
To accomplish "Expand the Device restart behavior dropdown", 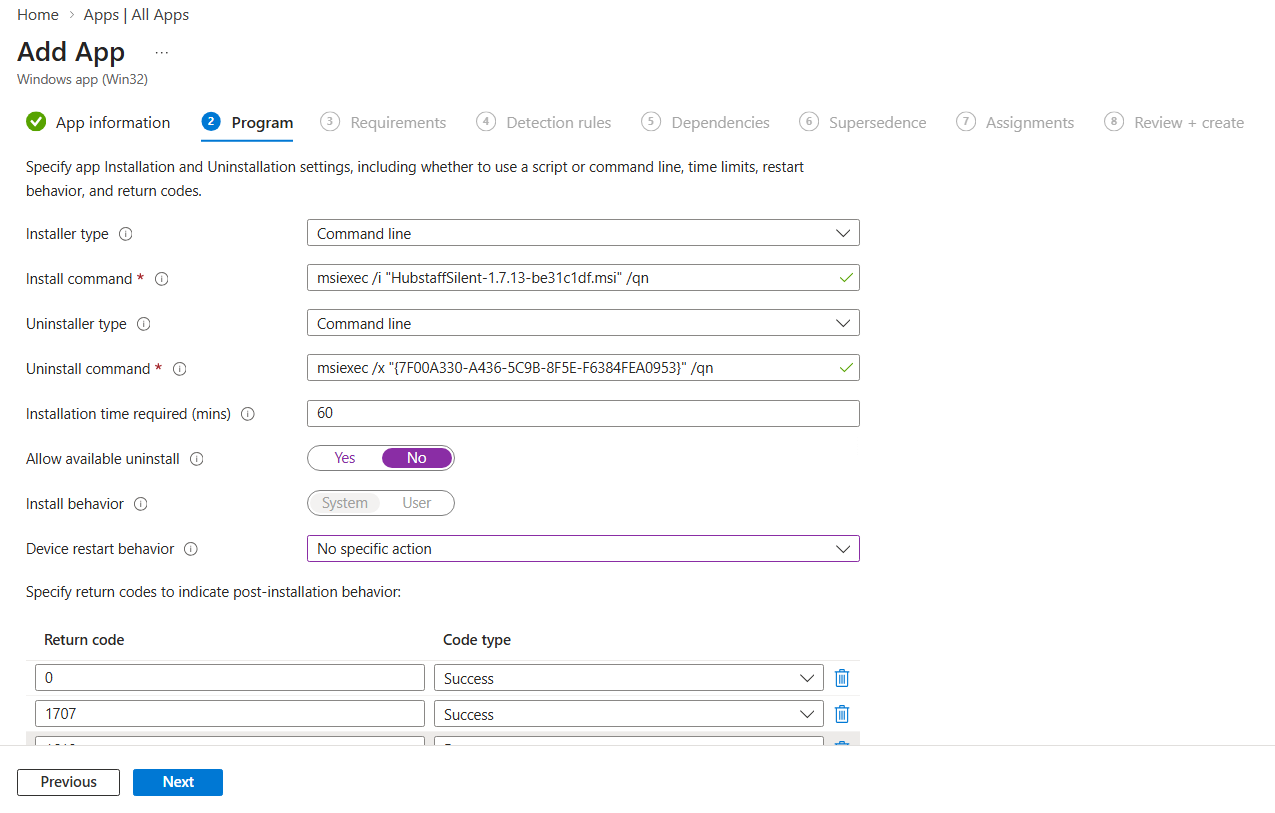I will click(583, 549).
